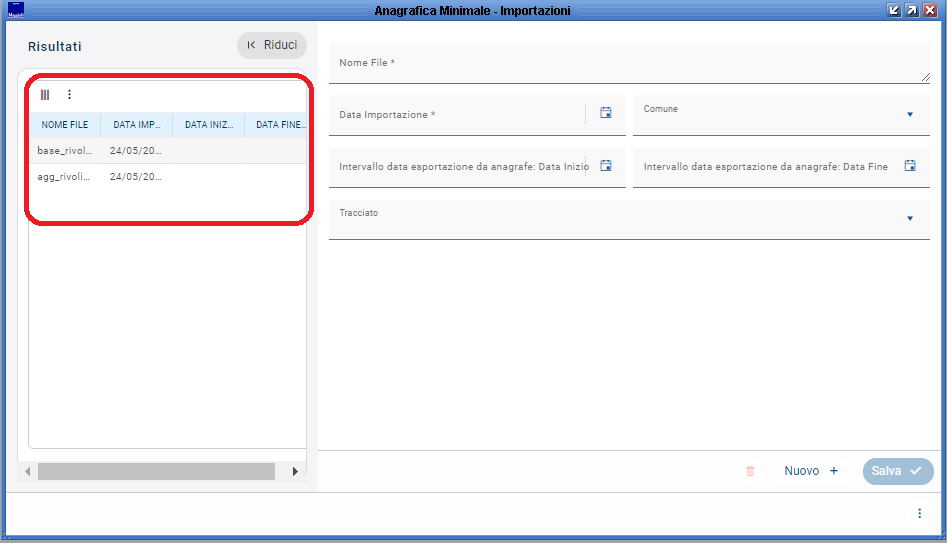This screenshot has width=947, height=543.
Task: Sort by DATA FINE column header
Action: [277, 124]
